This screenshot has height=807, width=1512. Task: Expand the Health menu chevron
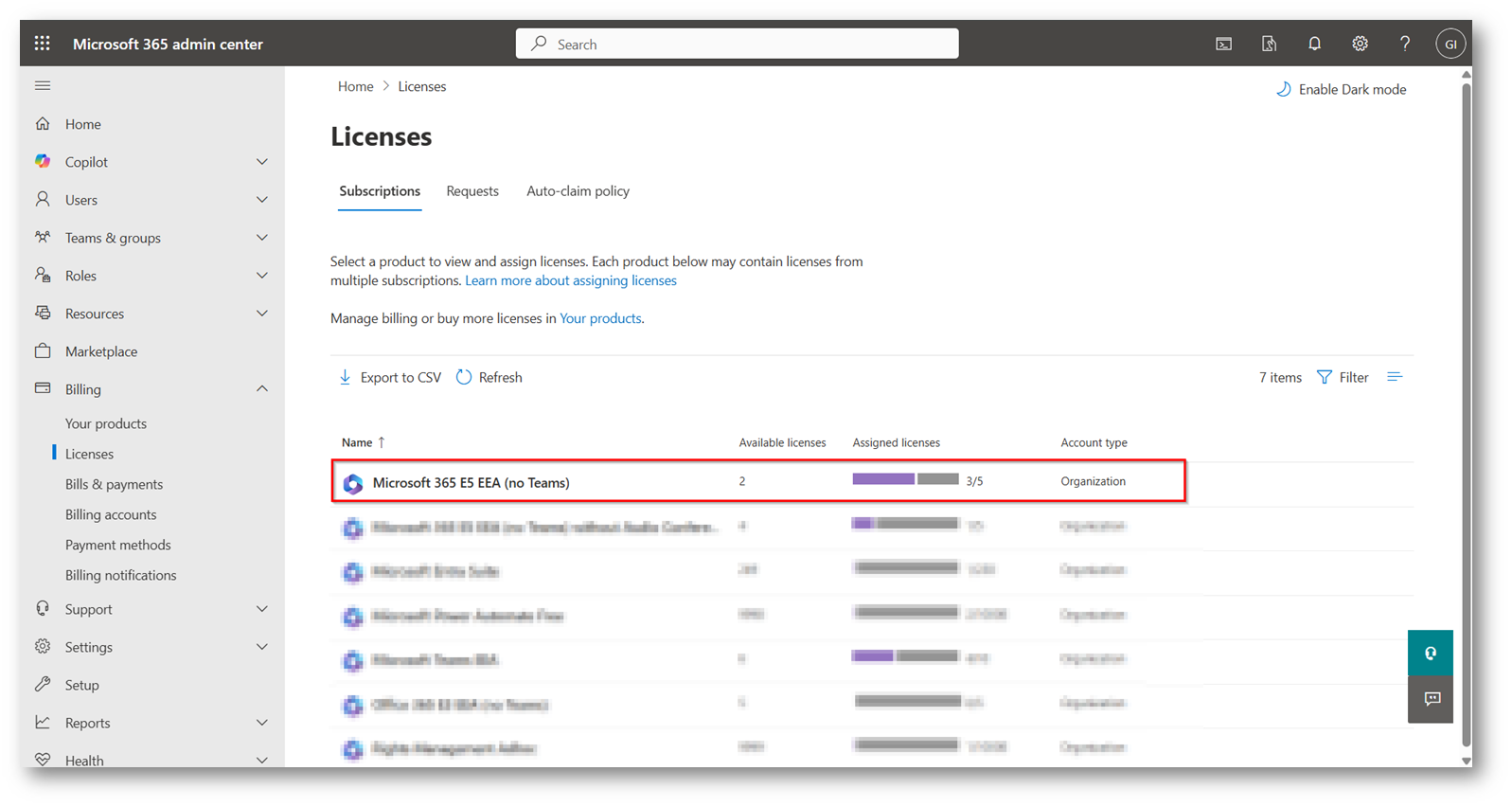coord(262,760)
